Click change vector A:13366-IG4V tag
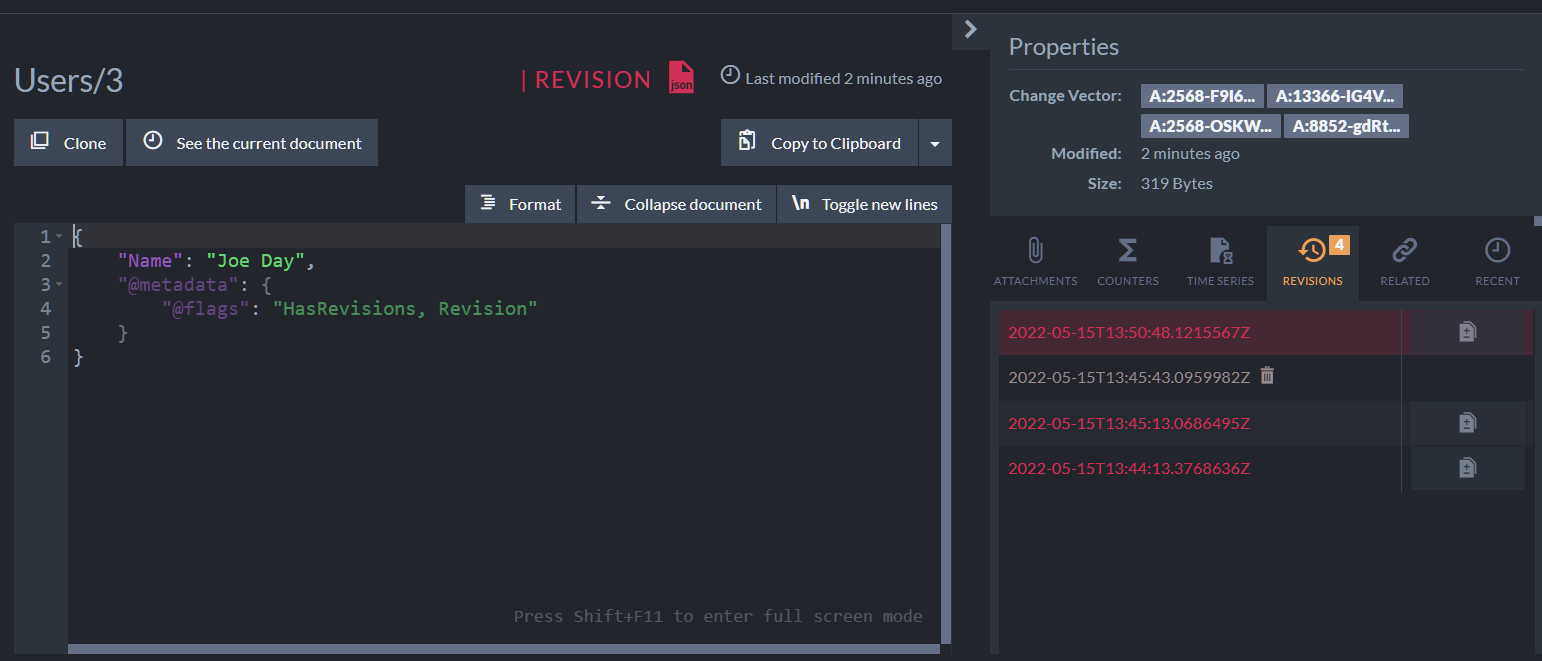 tap(1335, 96)
